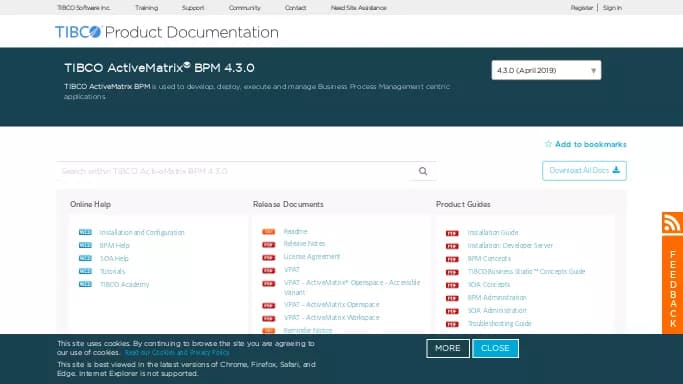Click the PDF icon next to Installation Guide
The image size is (683, 384).
coord(452,233)
